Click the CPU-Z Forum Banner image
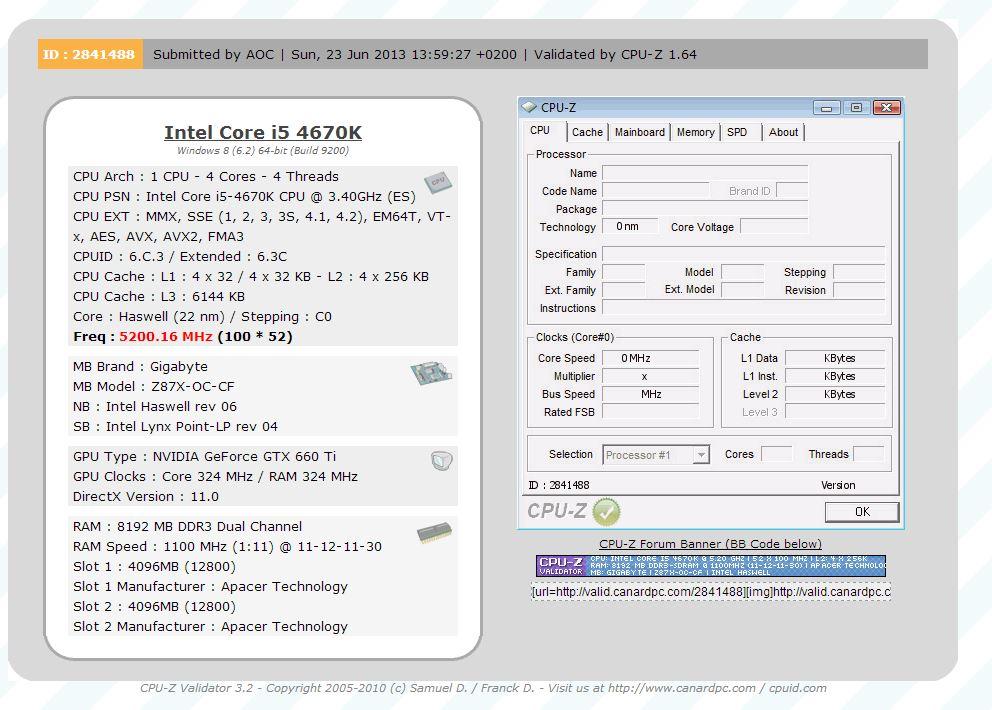This screenshot has width=992, height=710. [710, 566]
